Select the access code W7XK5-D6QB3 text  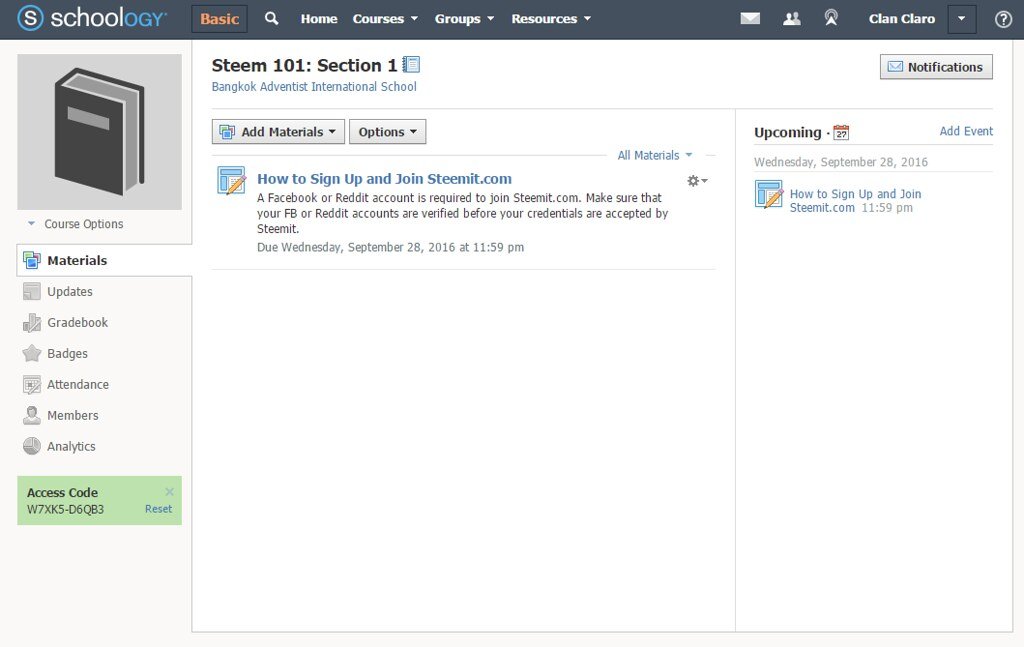[65, 509]
